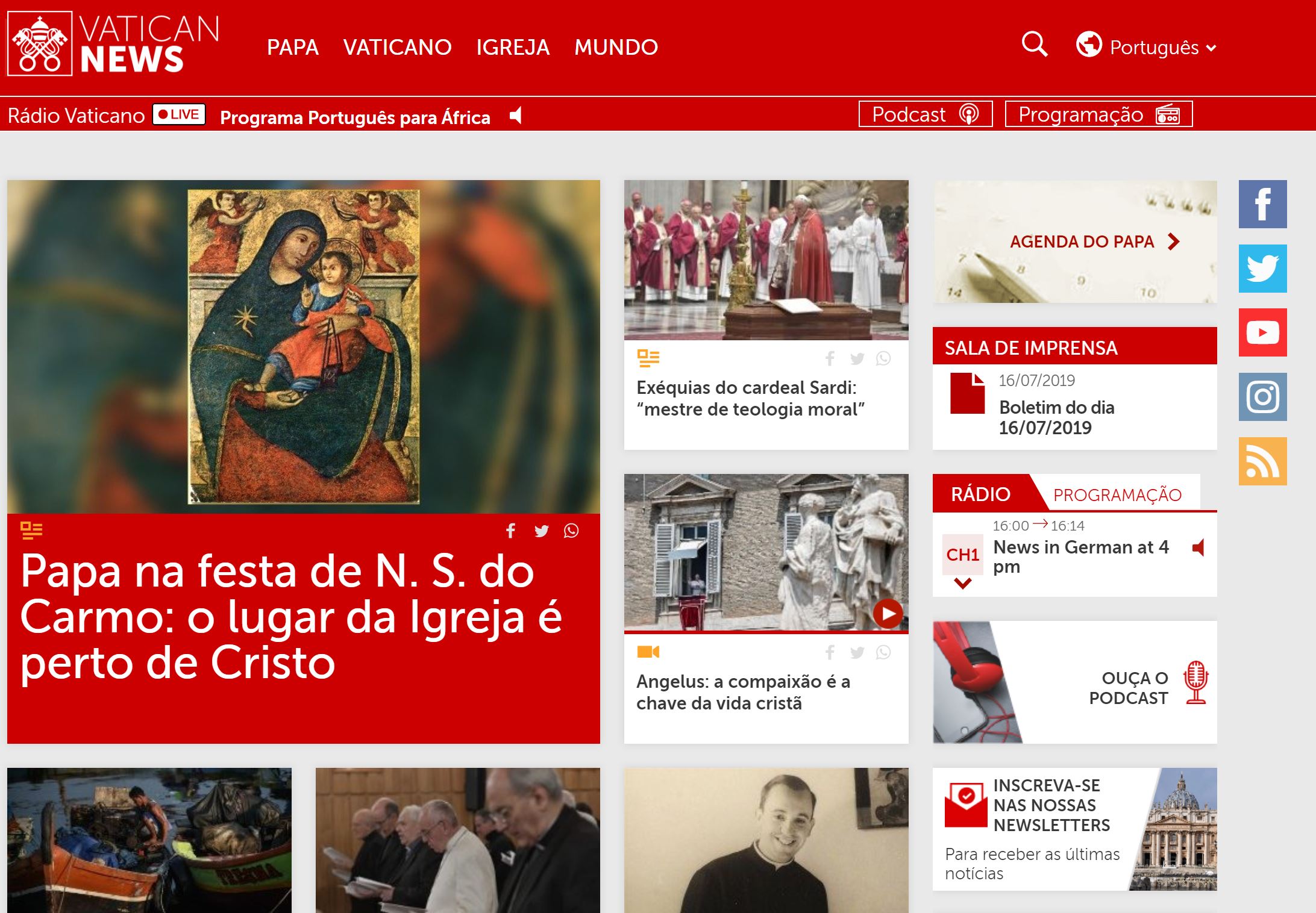Open the Twitter sidebar icon
This screenshot has height=913, width=1316.
(x=1262, y=269)
